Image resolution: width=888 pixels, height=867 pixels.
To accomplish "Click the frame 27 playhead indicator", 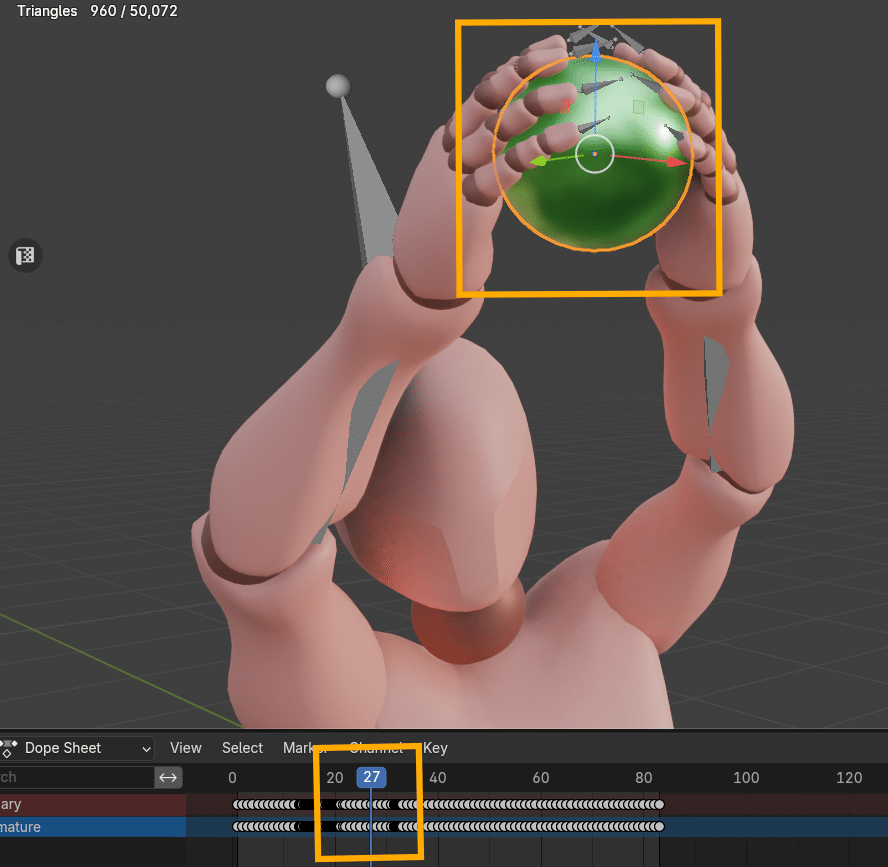I will 371,777.
